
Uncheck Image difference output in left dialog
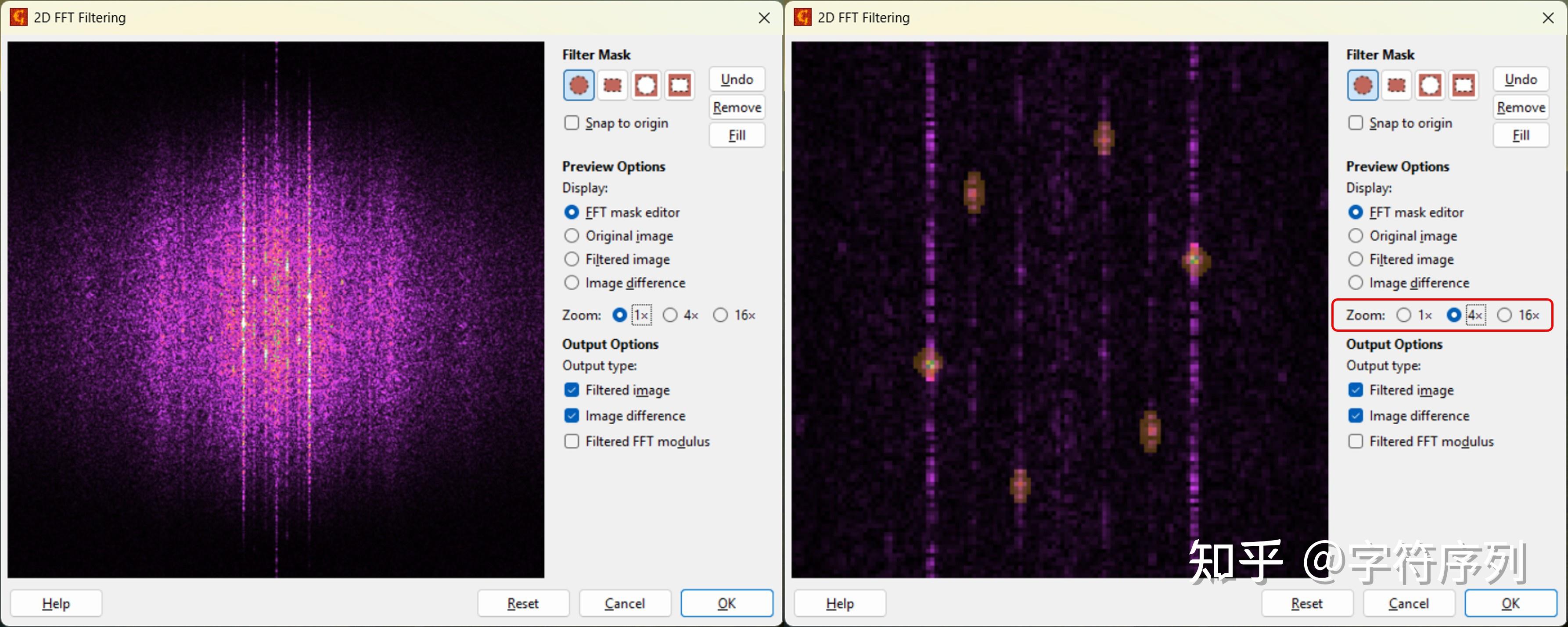pos(572,416)
